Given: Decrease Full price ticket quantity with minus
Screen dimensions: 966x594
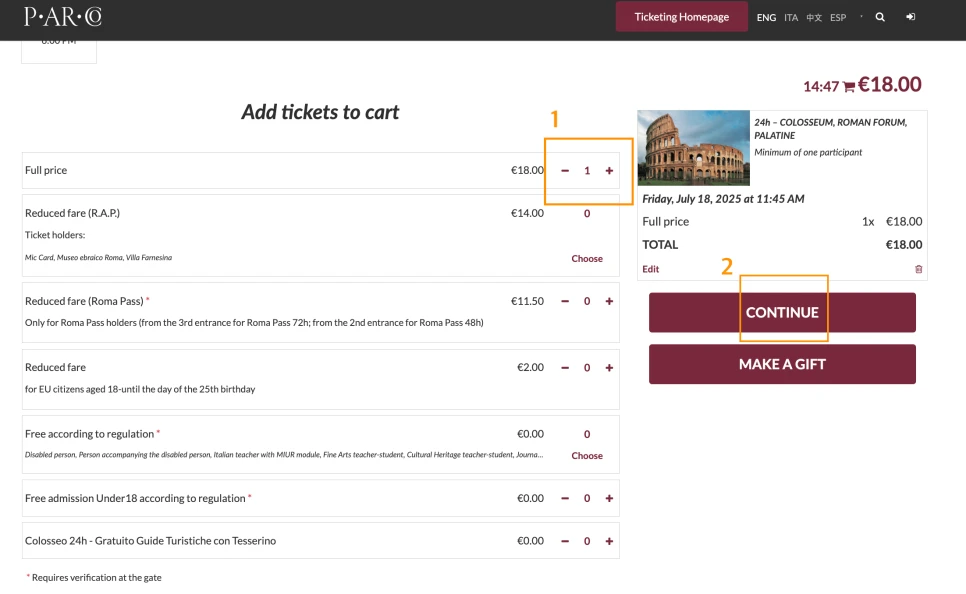Looking at the screenshot, I should pos(565,171).
